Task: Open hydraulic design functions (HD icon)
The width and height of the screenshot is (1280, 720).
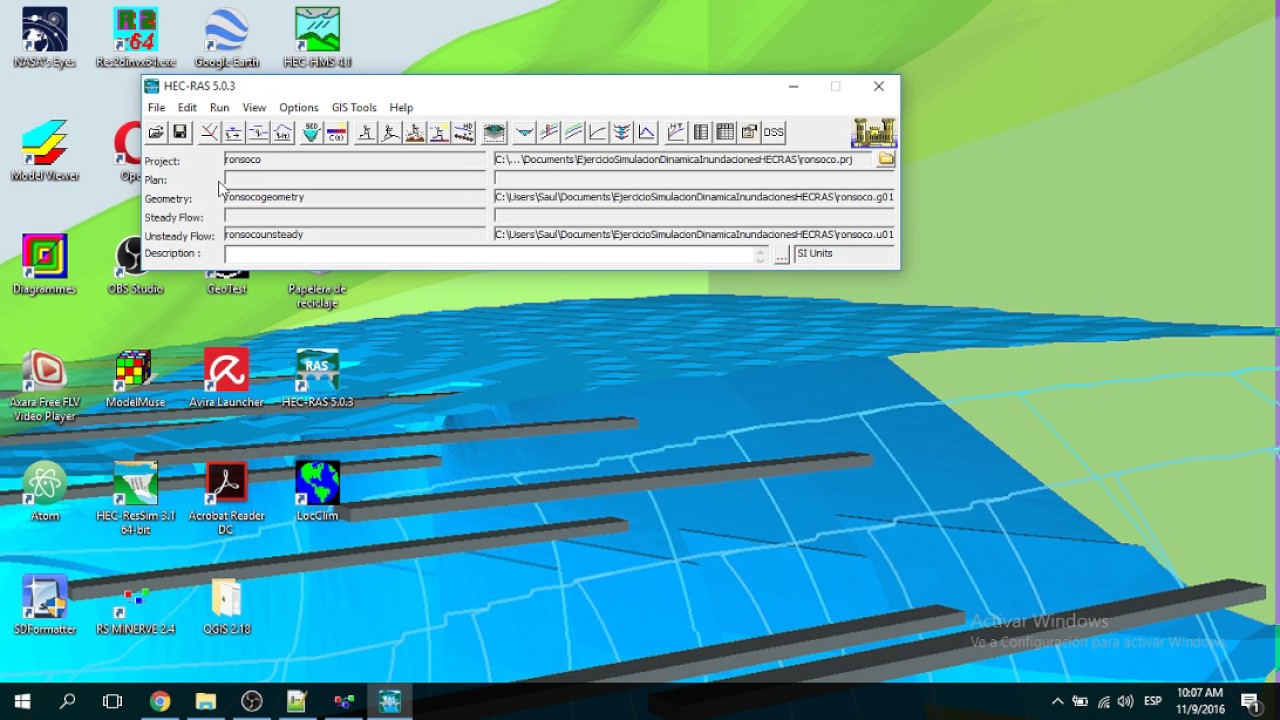Action: pos(464,132)
